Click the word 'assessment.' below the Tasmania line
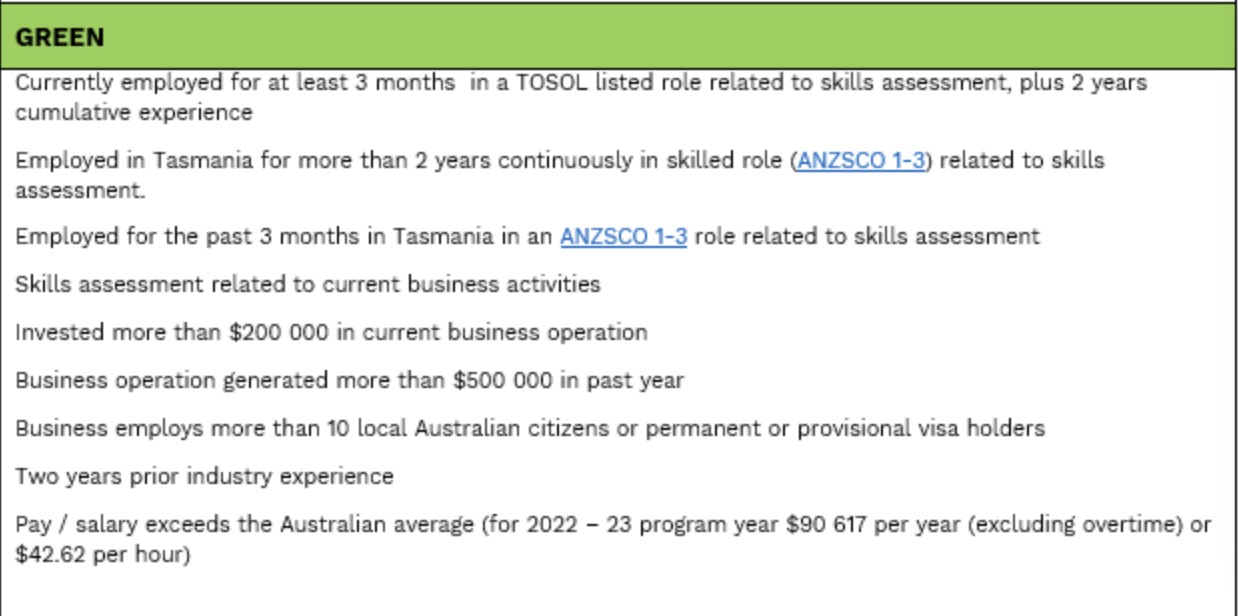 click(x=80, y=190)
